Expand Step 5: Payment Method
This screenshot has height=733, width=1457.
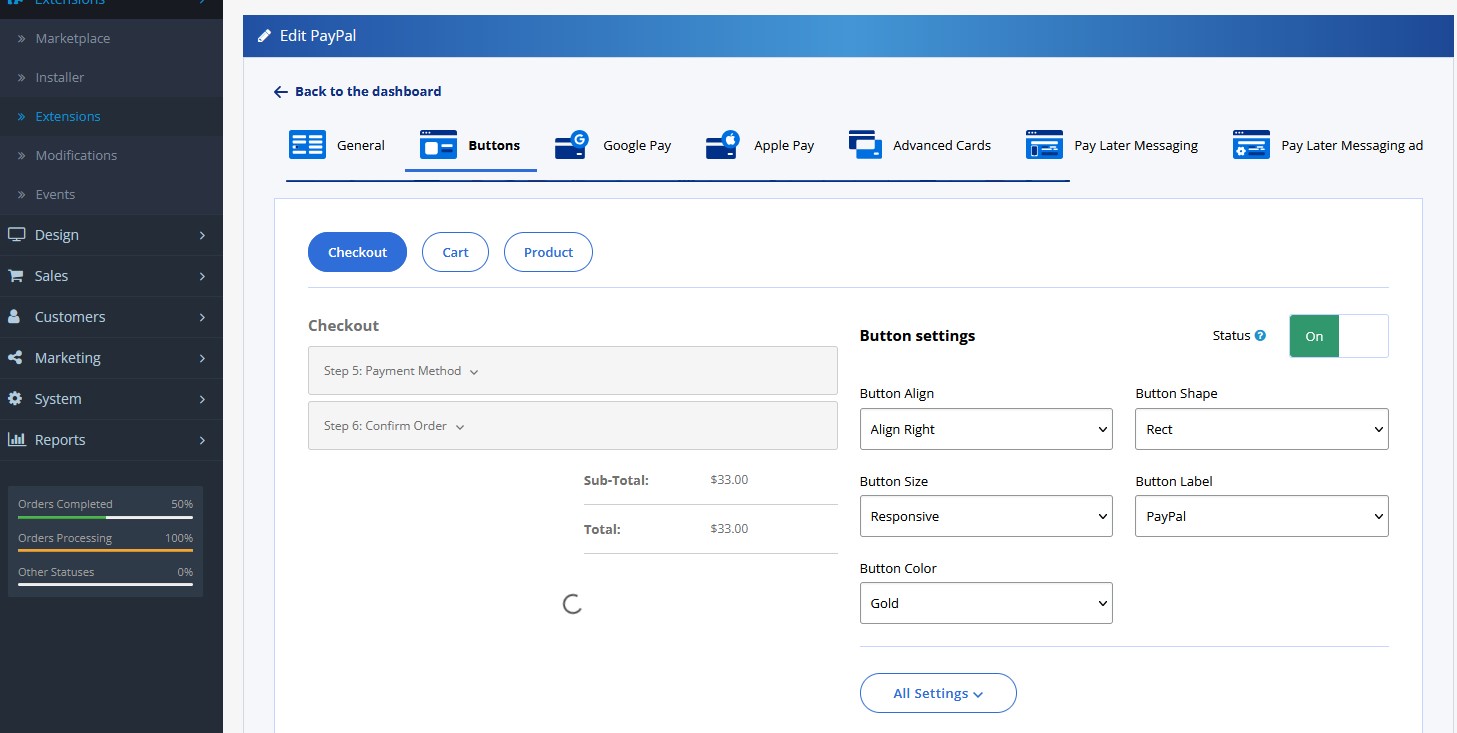(572, 371)
